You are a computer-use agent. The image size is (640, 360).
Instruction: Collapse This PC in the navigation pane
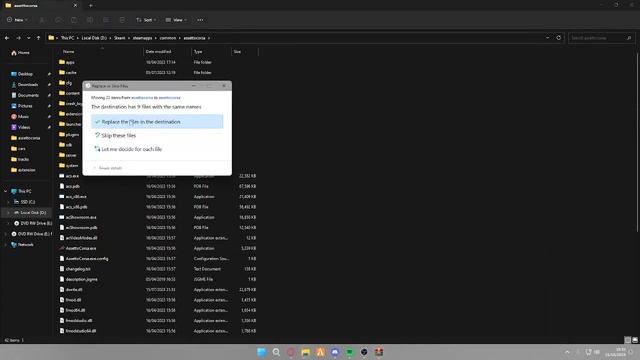[x=5, y=191]
